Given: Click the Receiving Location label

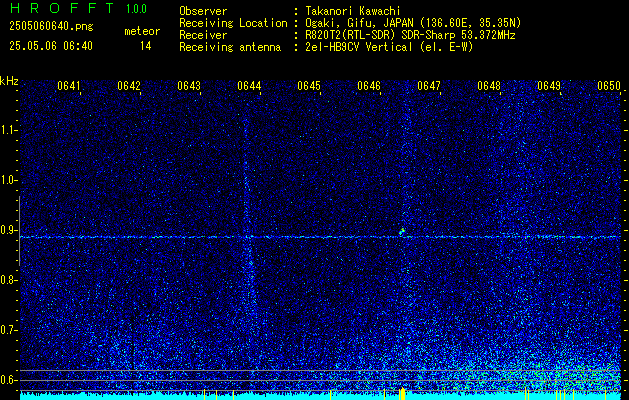Looking at the screenshot, I should tap(233, 23).
